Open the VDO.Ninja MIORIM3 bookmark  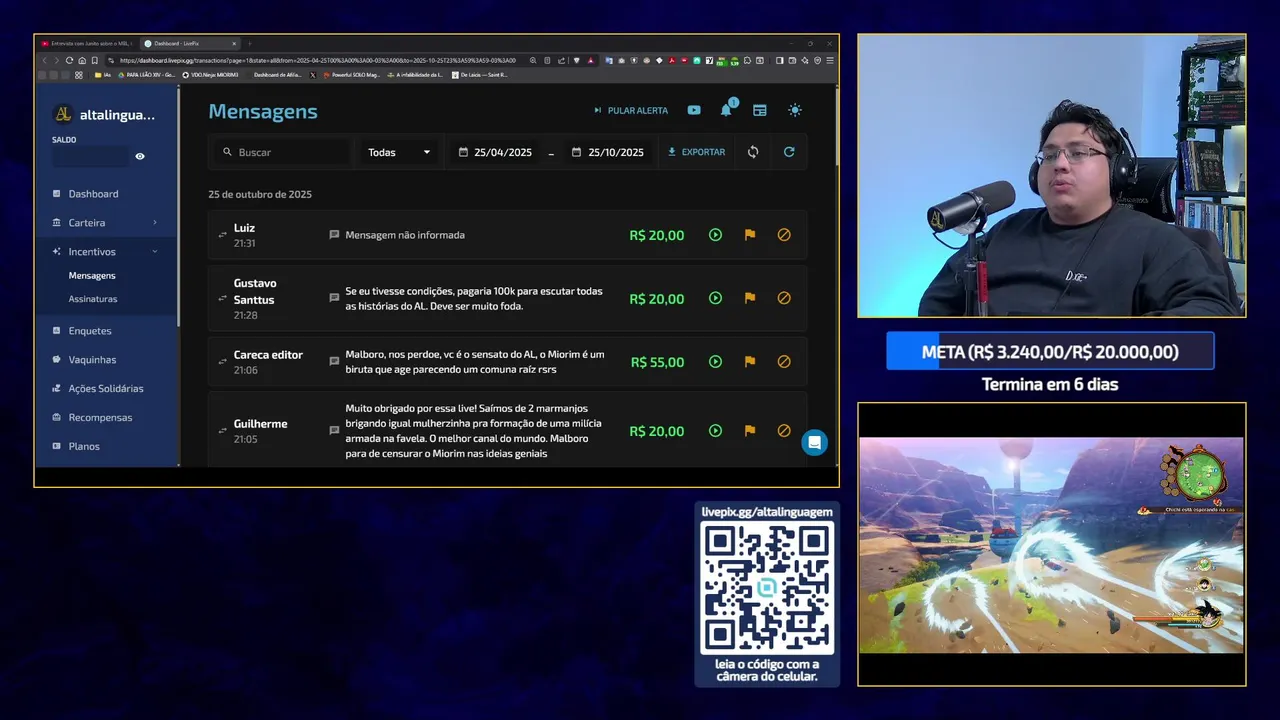[211, 75]
